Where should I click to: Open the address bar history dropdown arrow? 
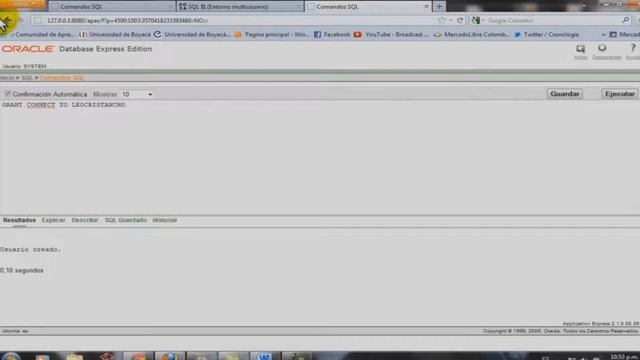(x=451, y=20)
